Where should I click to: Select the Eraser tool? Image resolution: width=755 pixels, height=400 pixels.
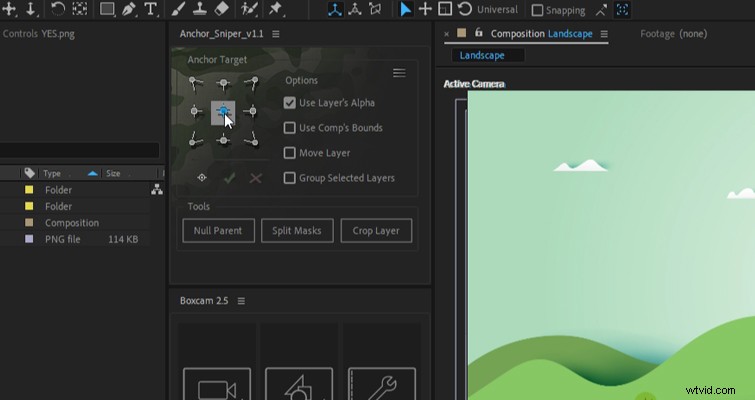pos(221,9)
